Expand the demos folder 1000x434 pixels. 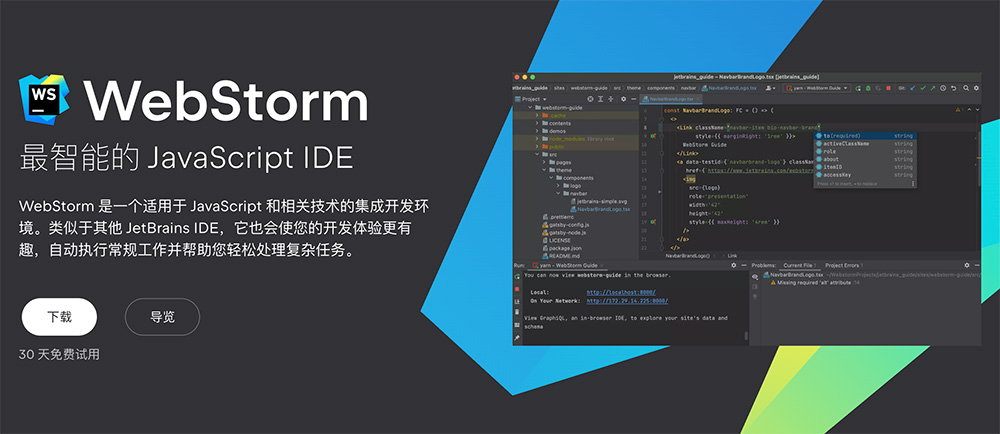coord(537,131)
